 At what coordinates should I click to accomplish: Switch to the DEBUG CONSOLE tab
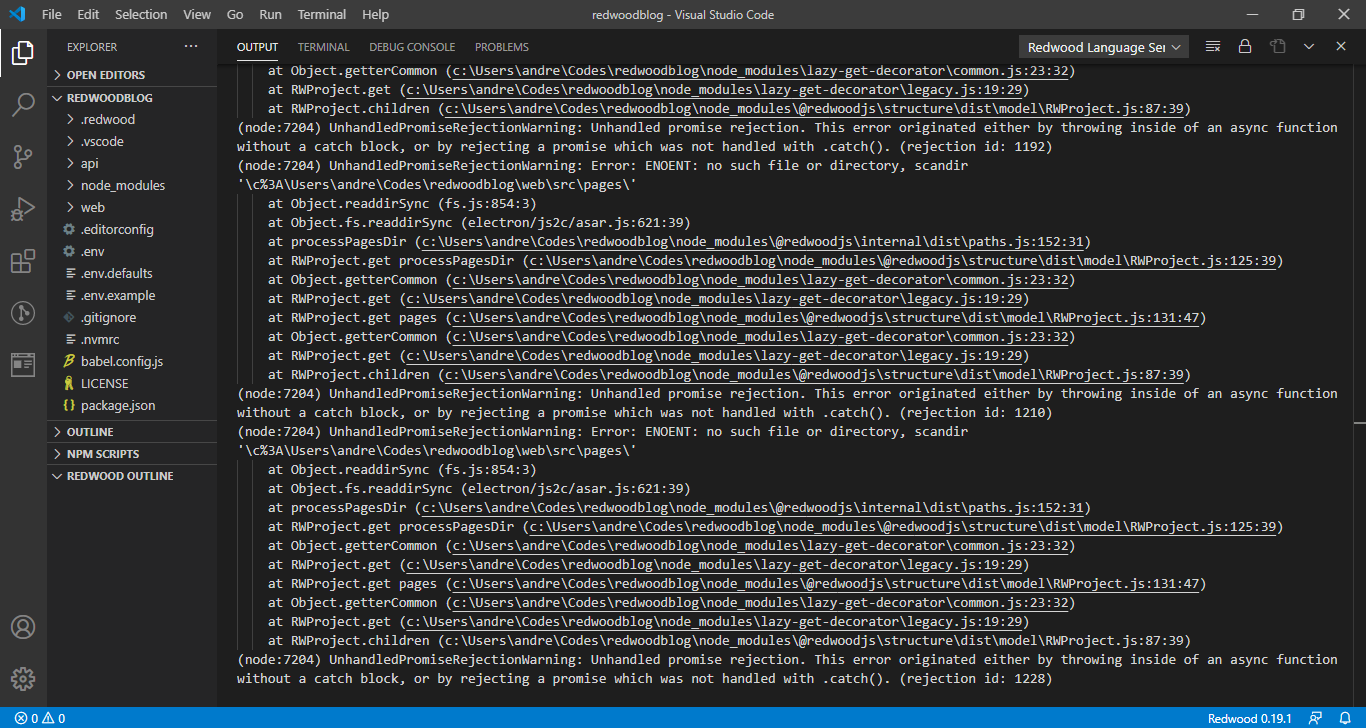coord(412,47)
